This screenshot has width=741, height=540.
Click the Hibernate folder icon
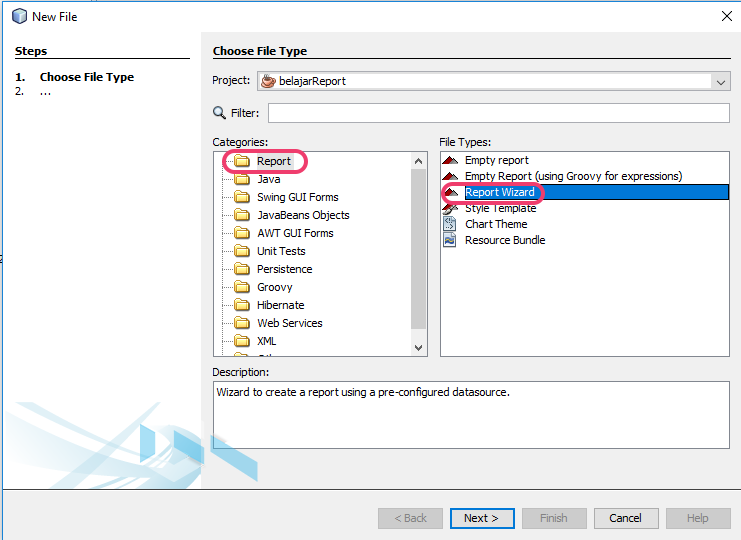[241, 305]
